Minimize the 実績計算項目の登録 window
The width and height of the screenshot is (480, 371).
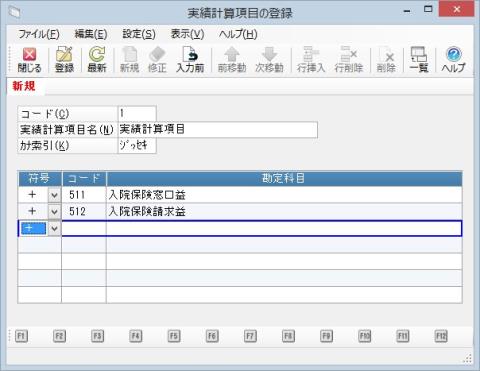point(407,11)
